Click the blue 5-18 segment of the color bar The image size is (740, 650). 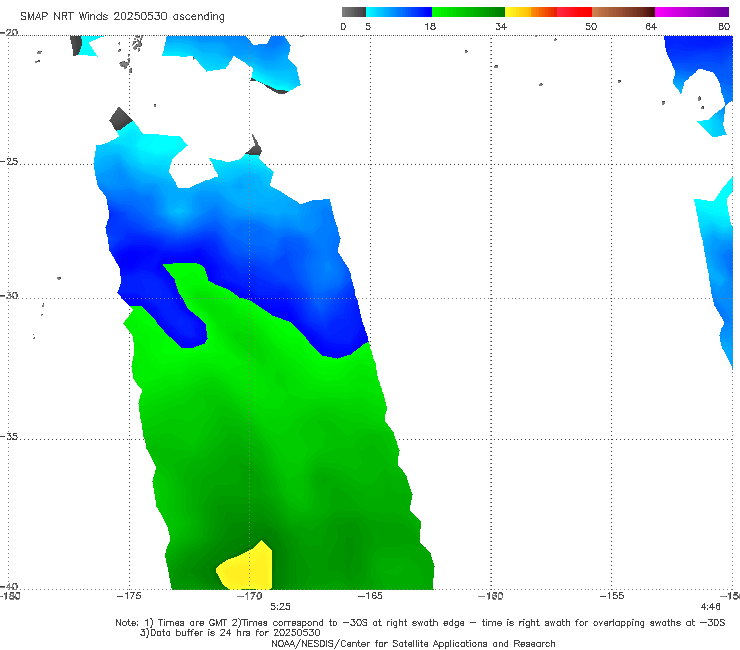(x=399, y=12)
